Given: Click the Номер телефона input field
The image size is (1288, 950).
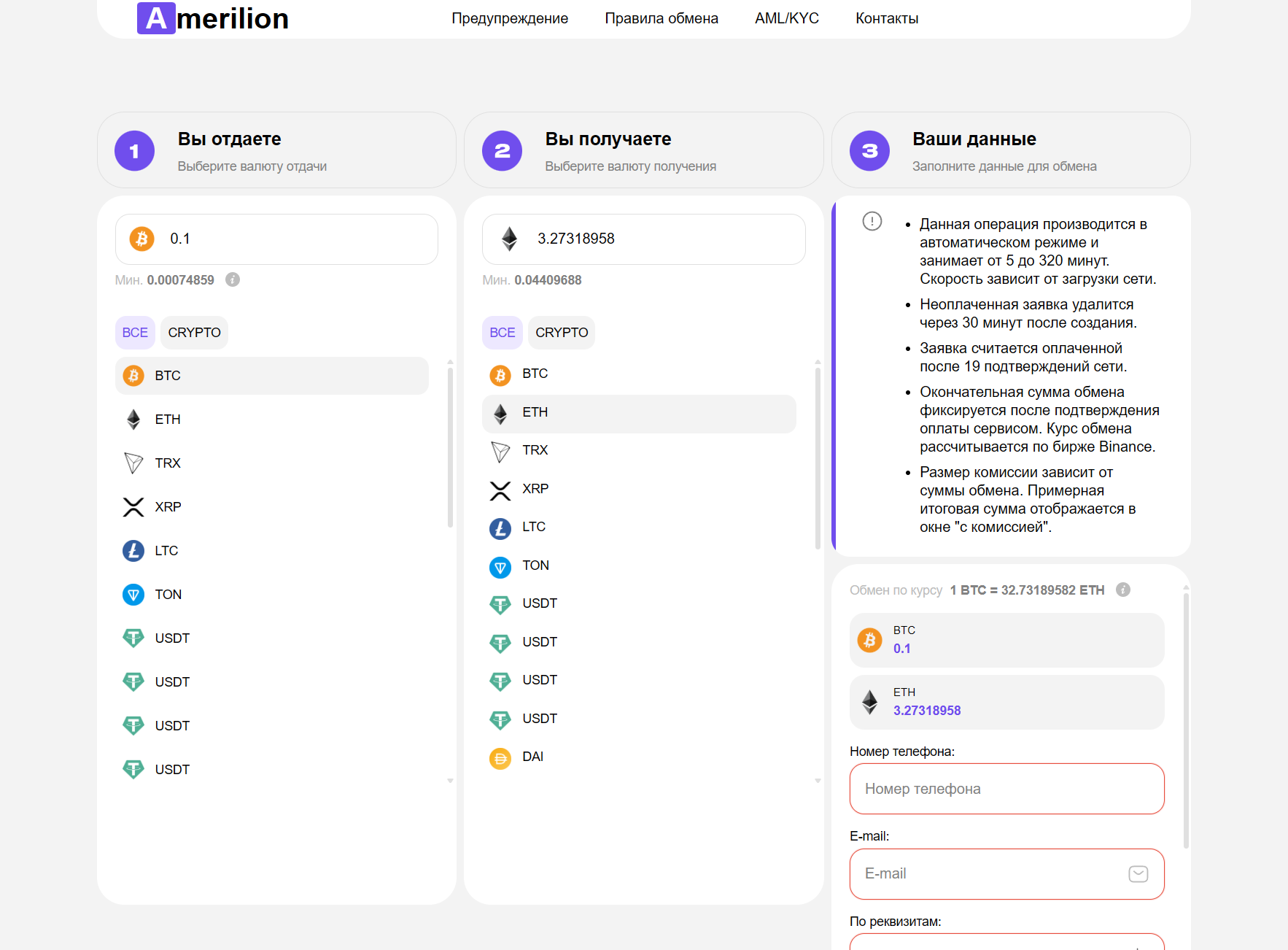Looking at the screenshot, I should point(1006,789).
